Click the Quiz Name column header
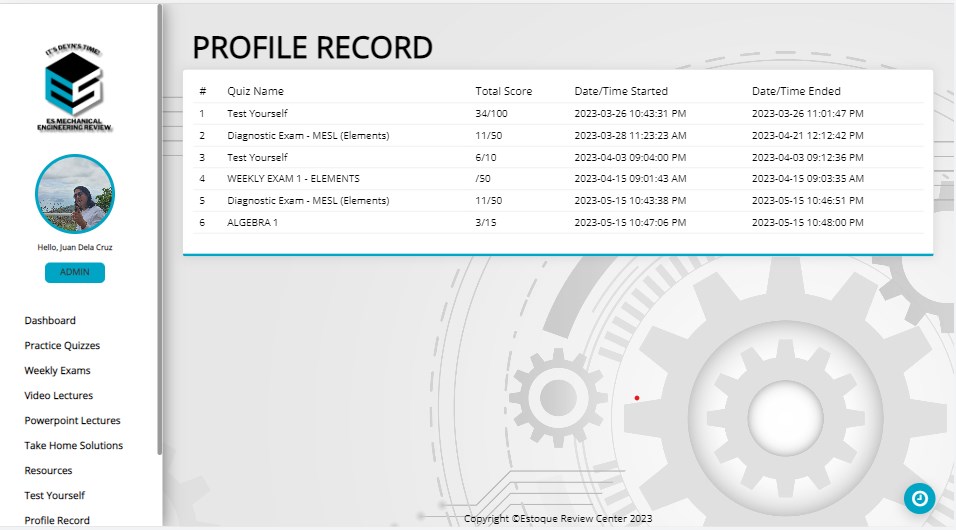Screen dimensions: 956x530 pos(255,91)
